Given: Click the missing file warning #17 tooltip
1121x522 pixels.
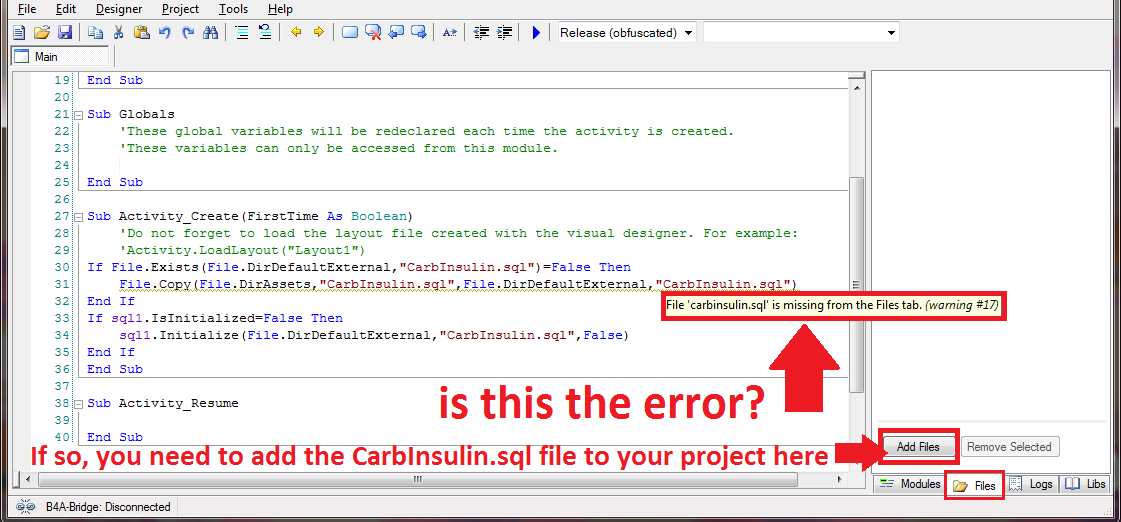Looking at the screenshot, I should pos(834,305).
